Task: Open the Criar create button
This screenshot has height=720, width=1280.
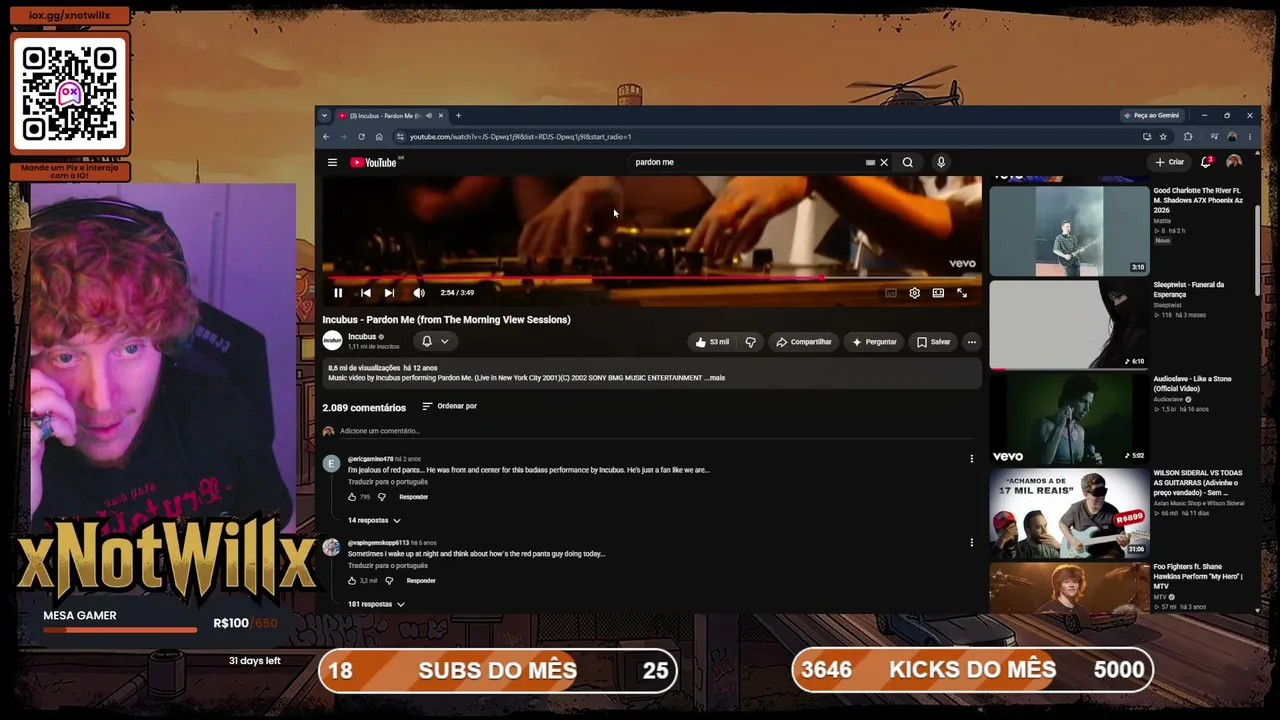Action: coord(1170,162)
